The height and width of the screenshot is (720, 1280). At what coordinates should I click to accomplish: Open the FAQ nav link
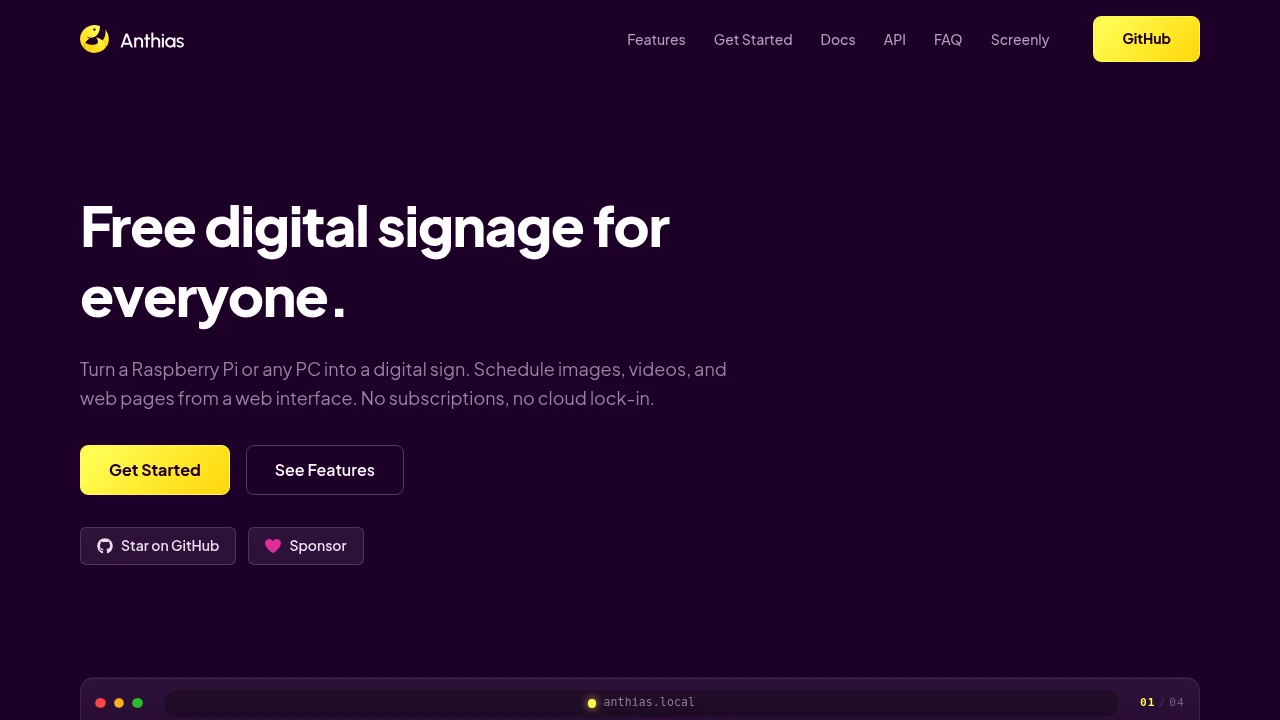coord(948,40)
